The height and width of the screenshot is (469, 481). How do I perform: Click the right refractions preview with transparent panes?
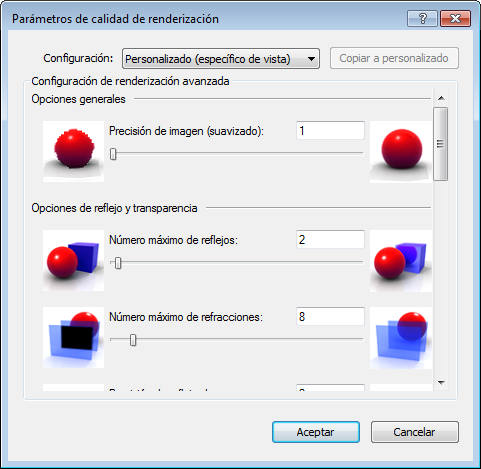pyautogui.click(x=401, y=338)
